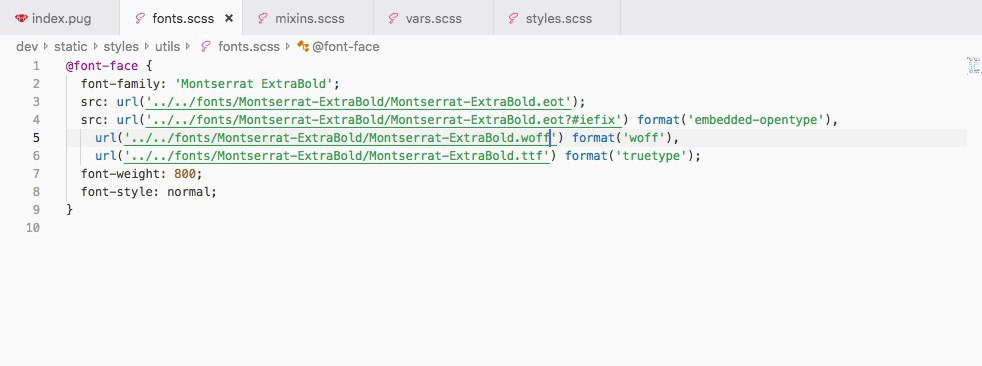
Task: Click the symbol icon beside @font-face breadcrumb
Action: tap(302, 46)
